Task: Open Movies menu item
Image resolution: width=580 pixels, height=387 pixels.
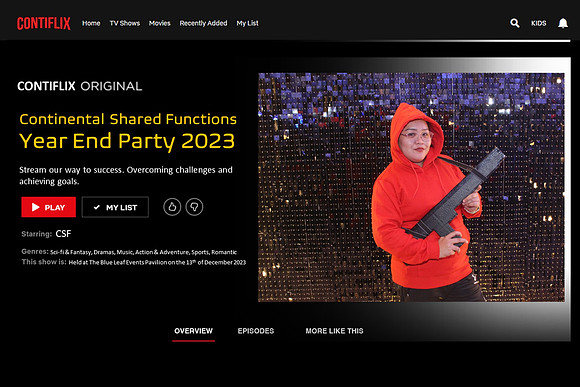Action: (x=159, y=23)
